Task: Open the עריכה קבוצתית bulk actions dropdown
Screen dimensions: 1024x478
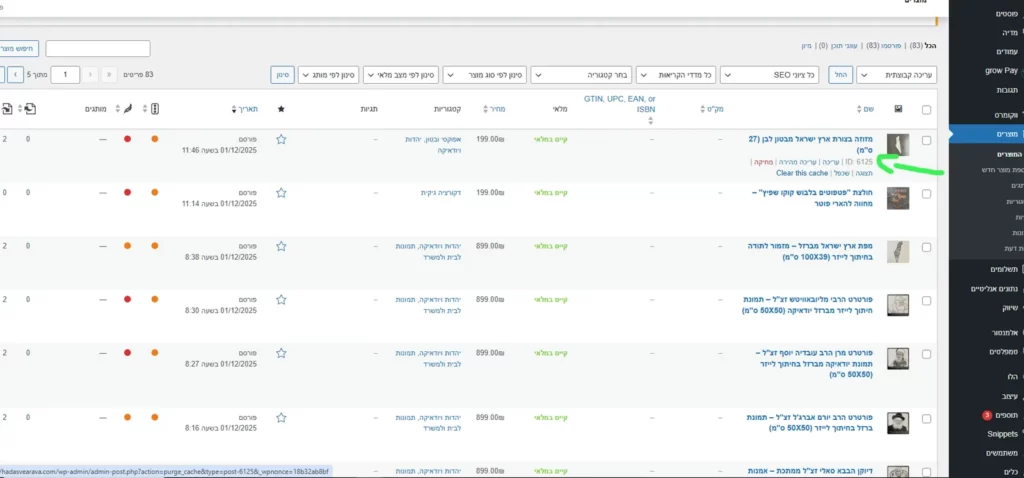Action: (x=896, y=75)
